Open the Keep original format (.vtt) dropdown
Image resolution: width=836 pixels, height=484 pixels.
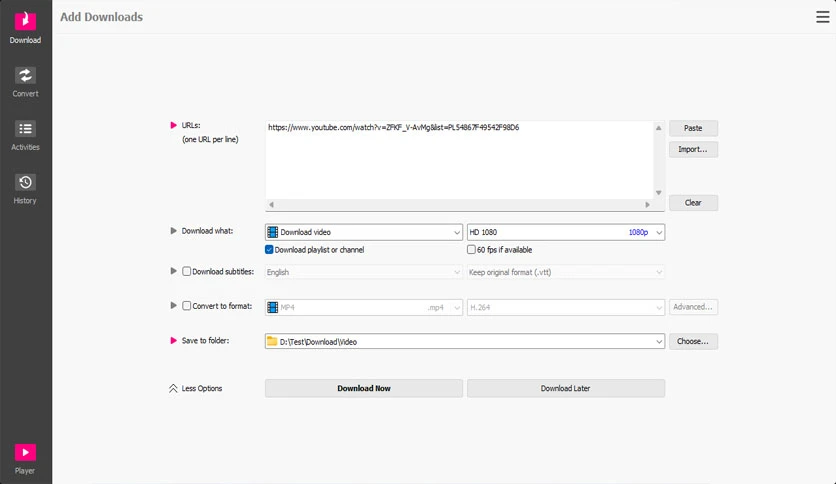tap(566, 272)
